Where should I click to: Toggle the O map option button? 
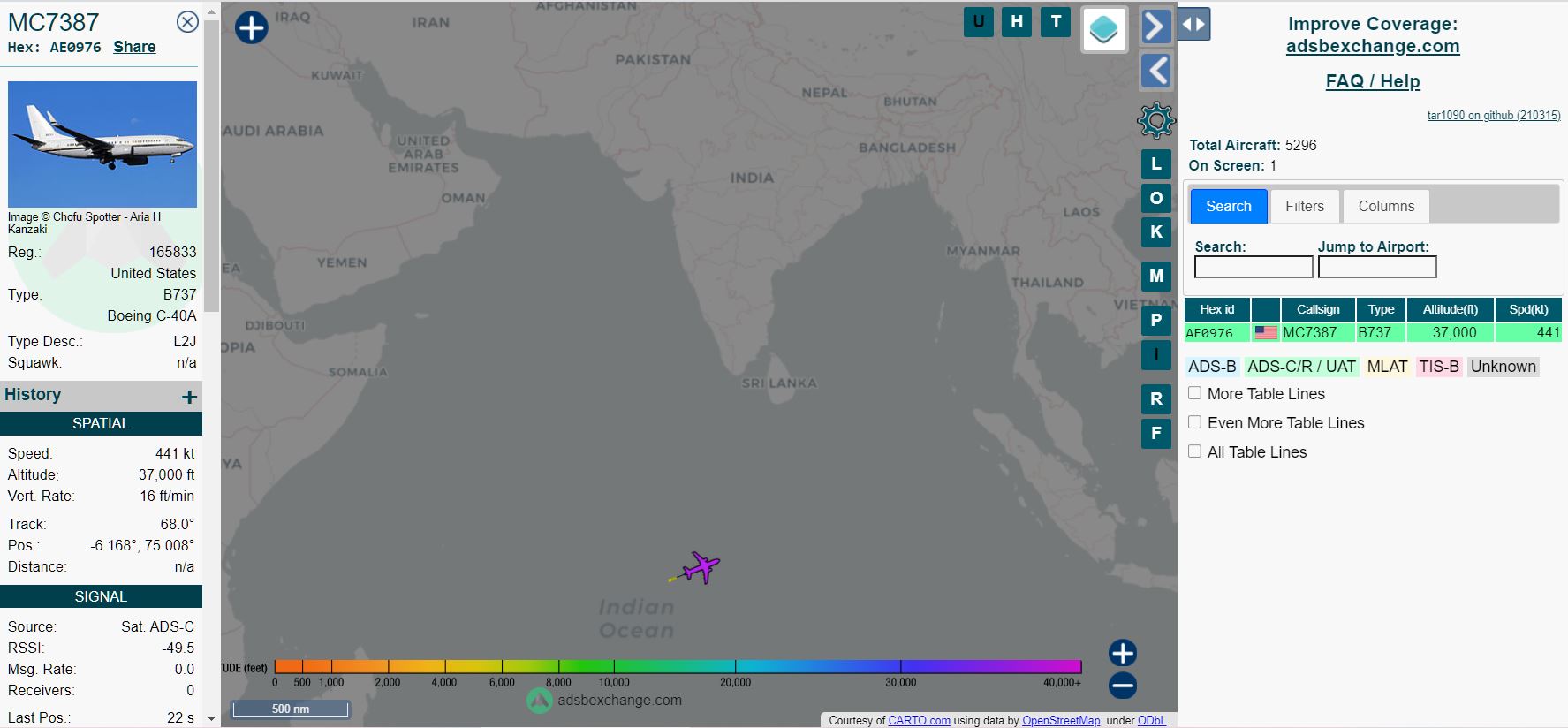click(x=1156, y=198)
